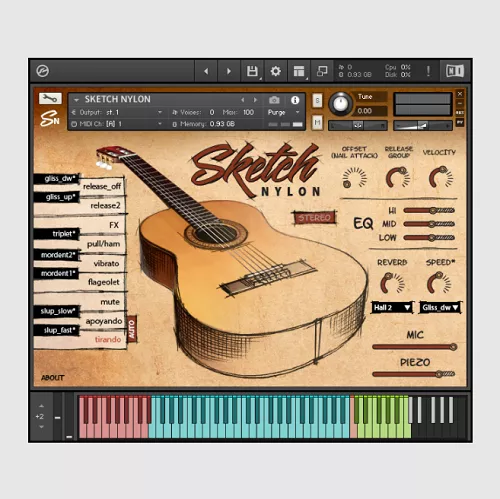Go to next preset with right arrow
The height and width of the screenshot is (499, 500).
(229, 71)
